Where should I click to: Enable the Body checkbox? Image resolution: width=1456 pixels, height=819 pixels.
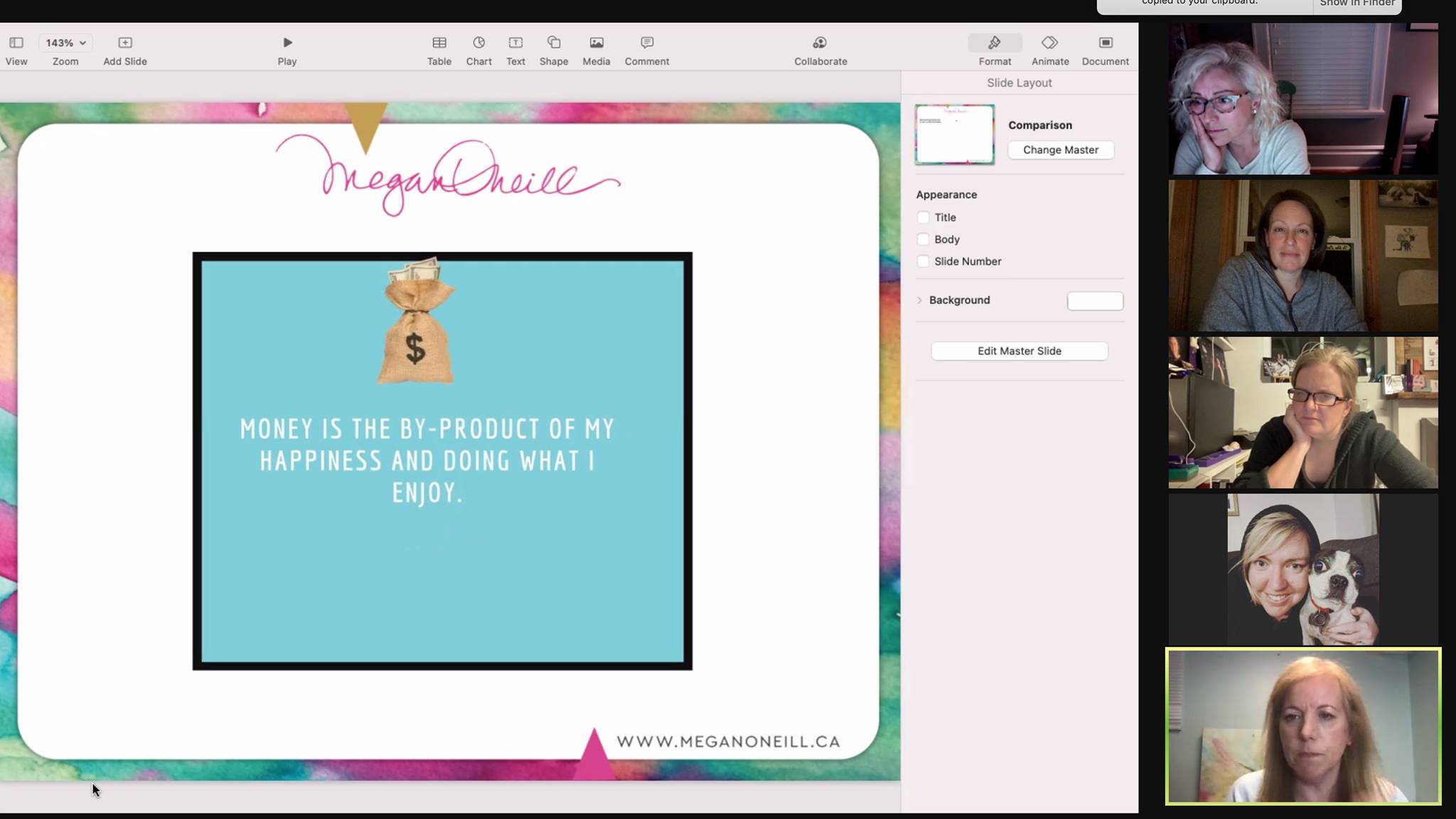click(x=923, y=240)
